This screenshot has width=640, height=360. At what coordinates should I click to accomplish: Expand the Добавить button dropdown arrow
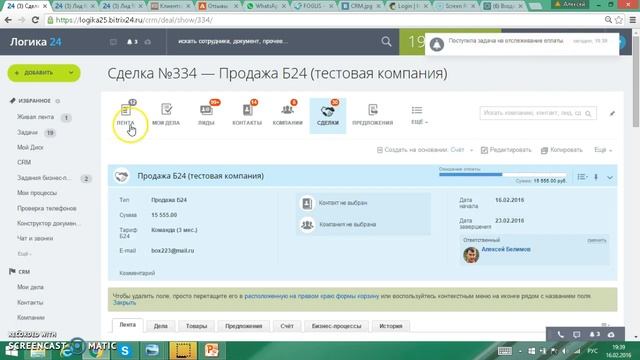pyautogui.click(x=71, y=73)
